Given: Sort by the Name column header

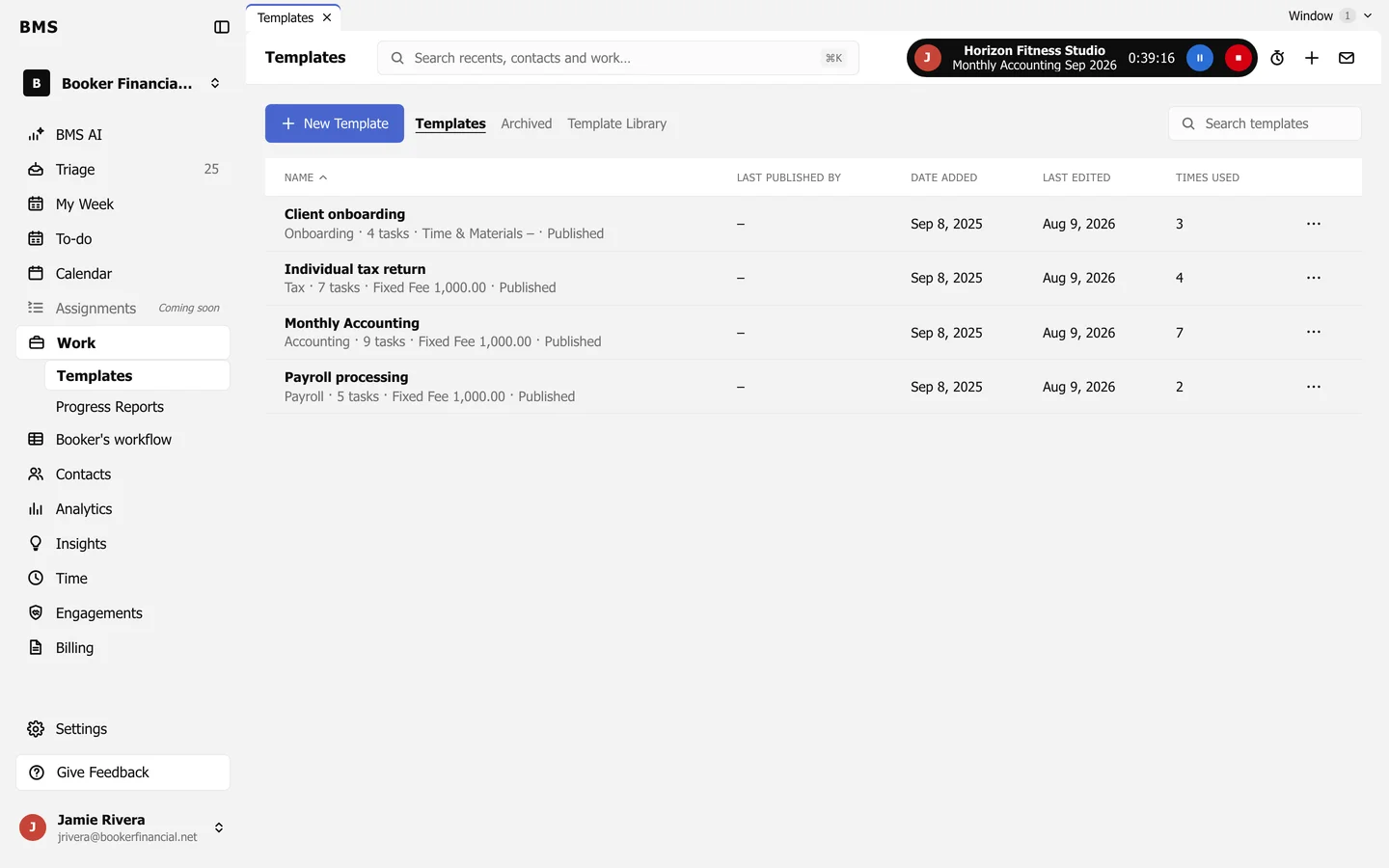Looking at the screenshot, I should click(306, 177).
